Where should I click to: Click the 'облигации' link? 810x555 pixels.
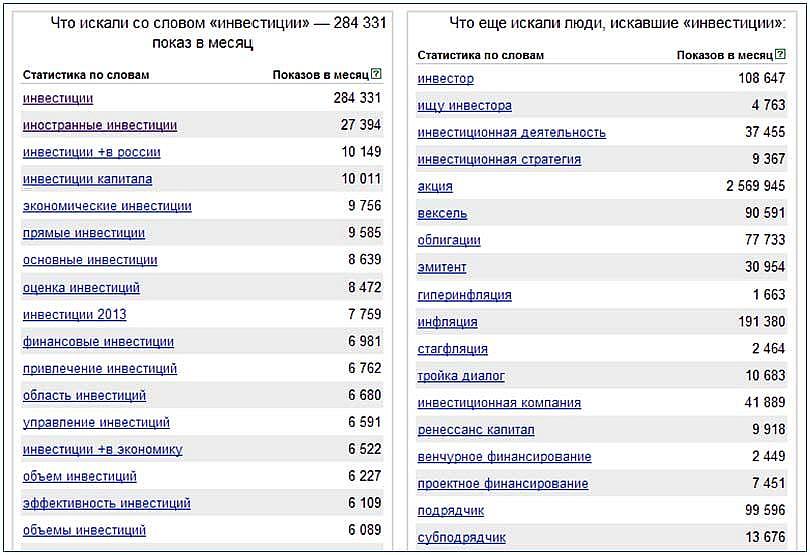(x=449, y=240)
